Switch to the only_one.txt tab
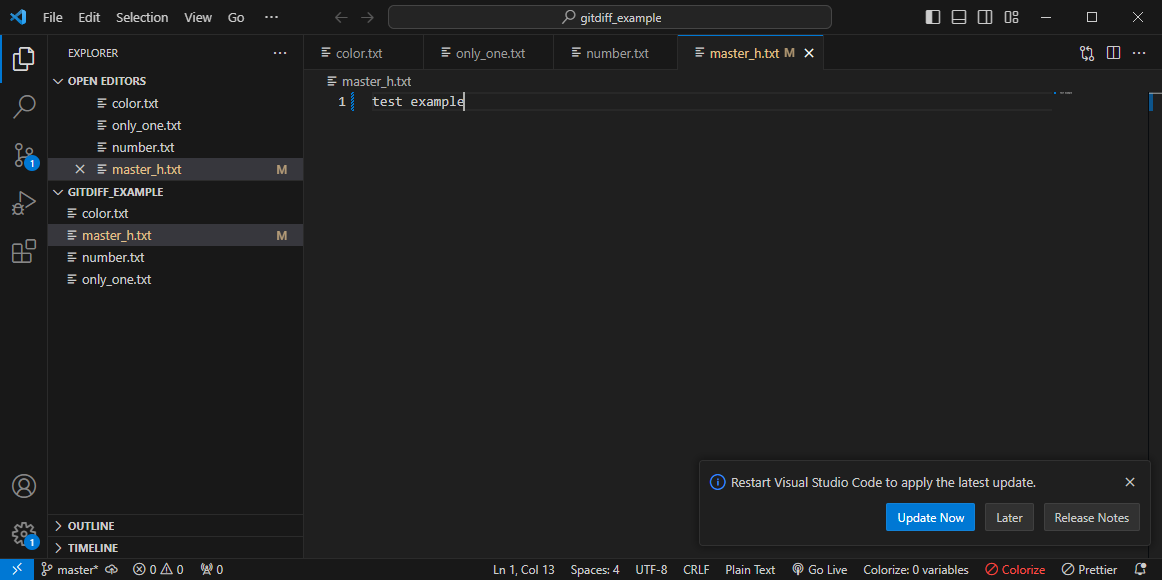 pyautogui.click(x=489, y=53)
